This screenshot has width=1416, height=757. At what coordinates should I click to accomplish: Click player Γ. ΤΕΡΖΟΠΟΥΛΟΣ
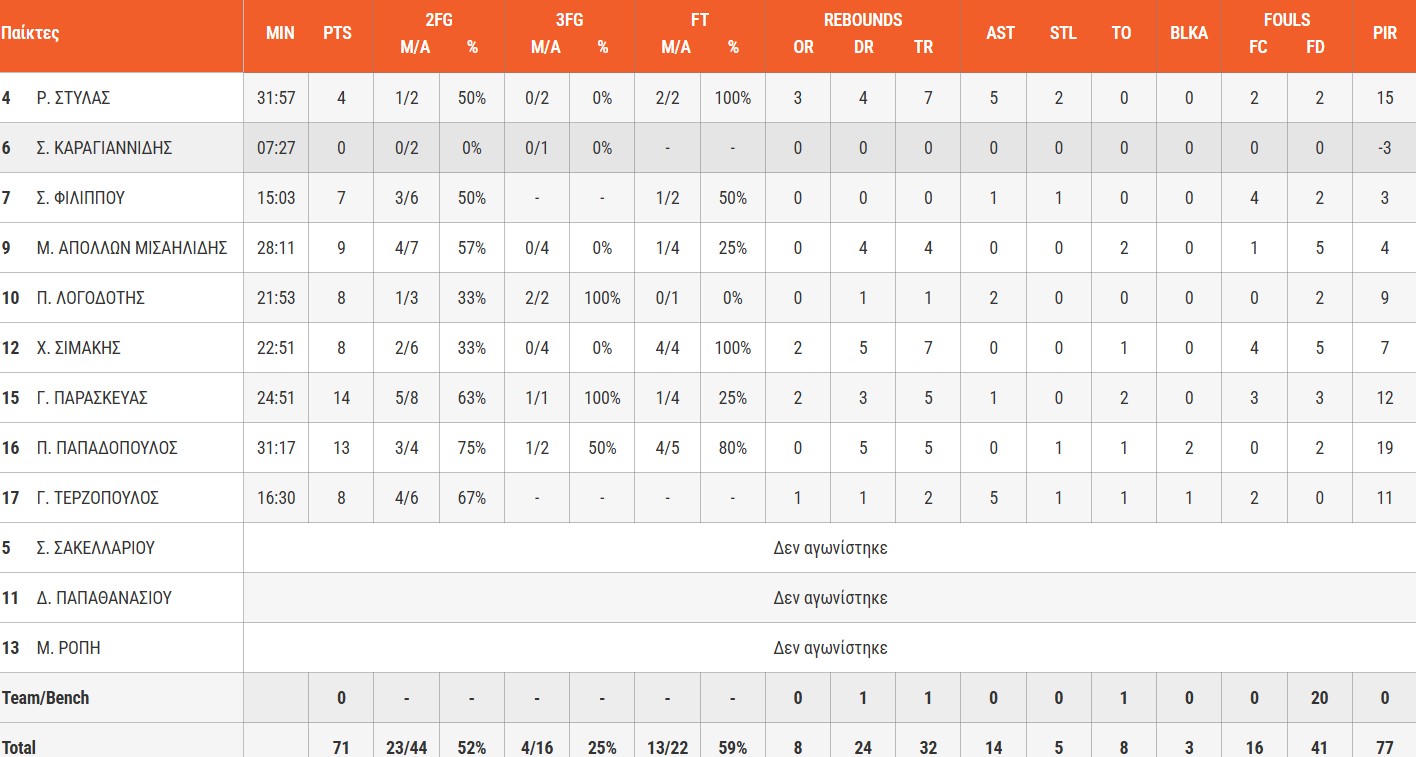click(x=98, y=498)
